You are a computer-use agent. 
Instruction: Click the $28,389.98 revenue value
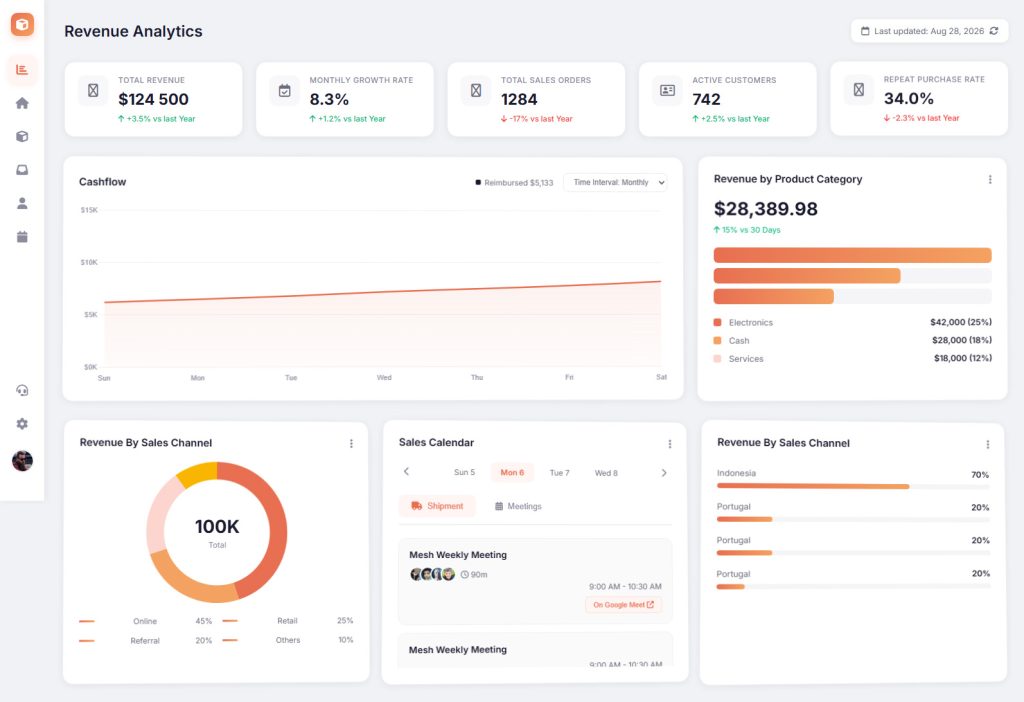765,209
